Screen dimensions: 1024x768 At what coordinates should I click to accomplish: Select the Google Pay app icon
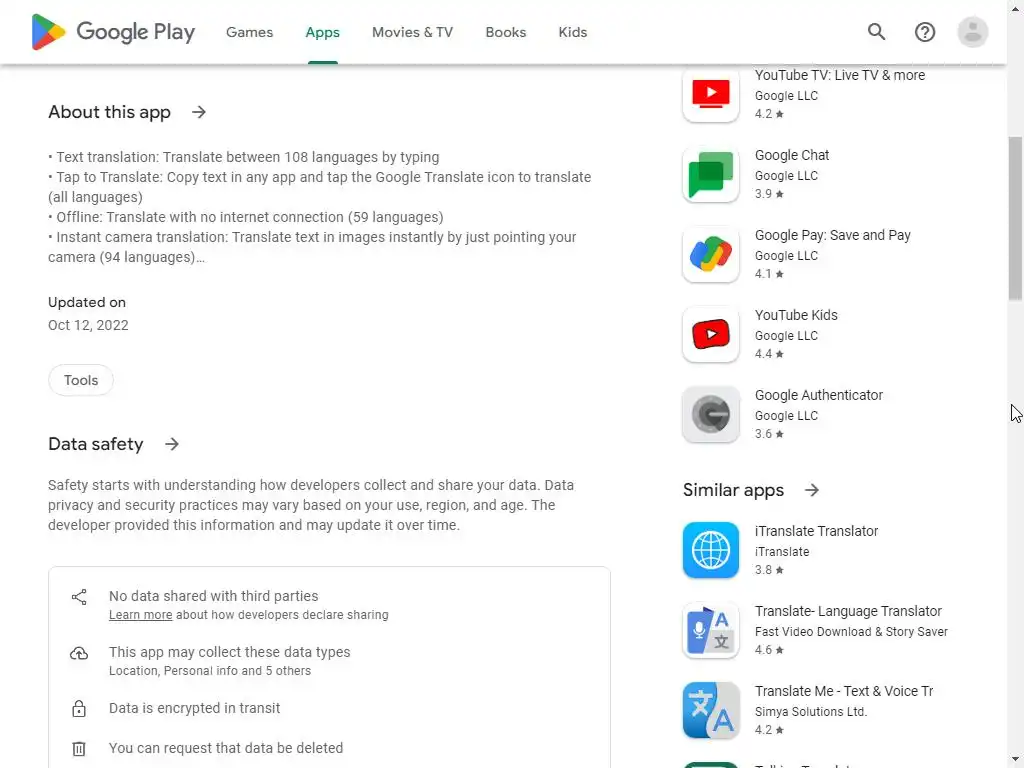[711, 255]
